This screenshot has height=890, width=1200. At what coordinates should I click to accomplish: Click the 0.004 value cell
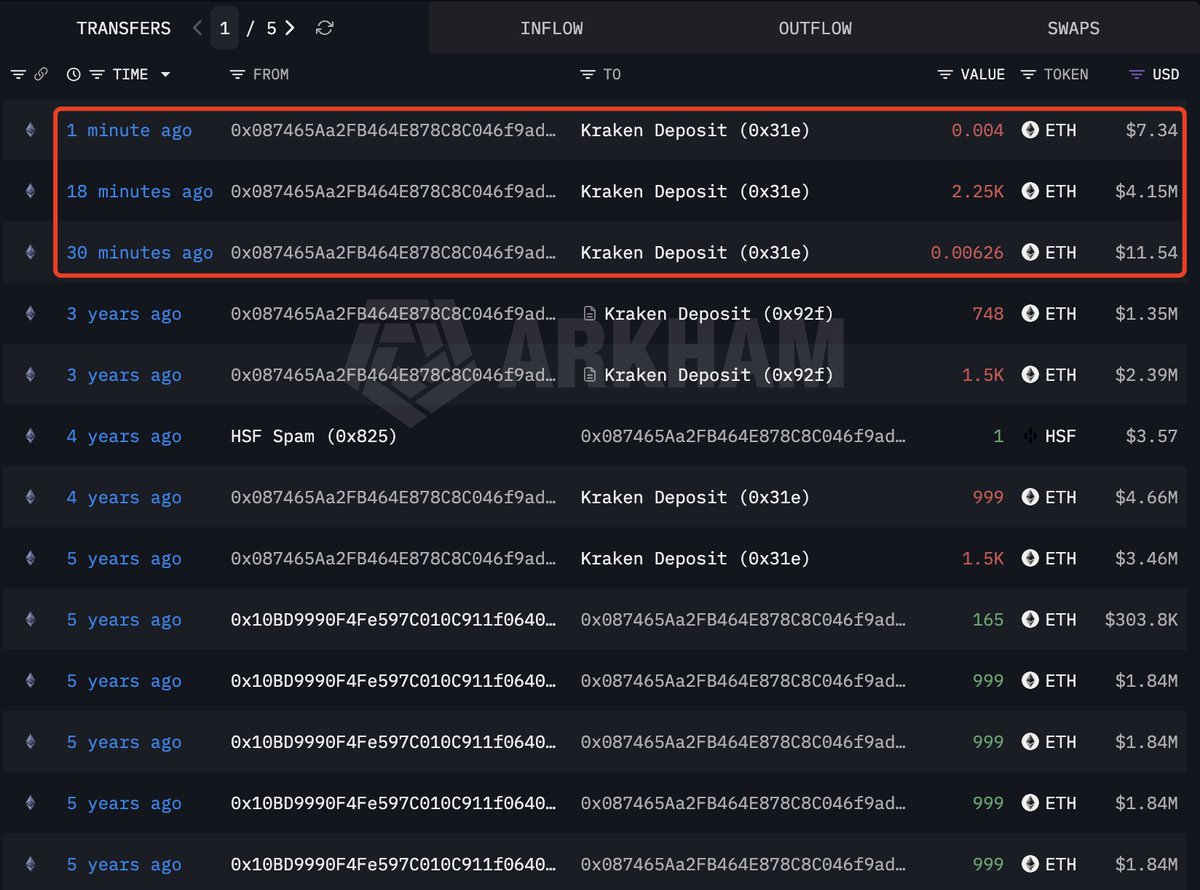coord(977,130)
